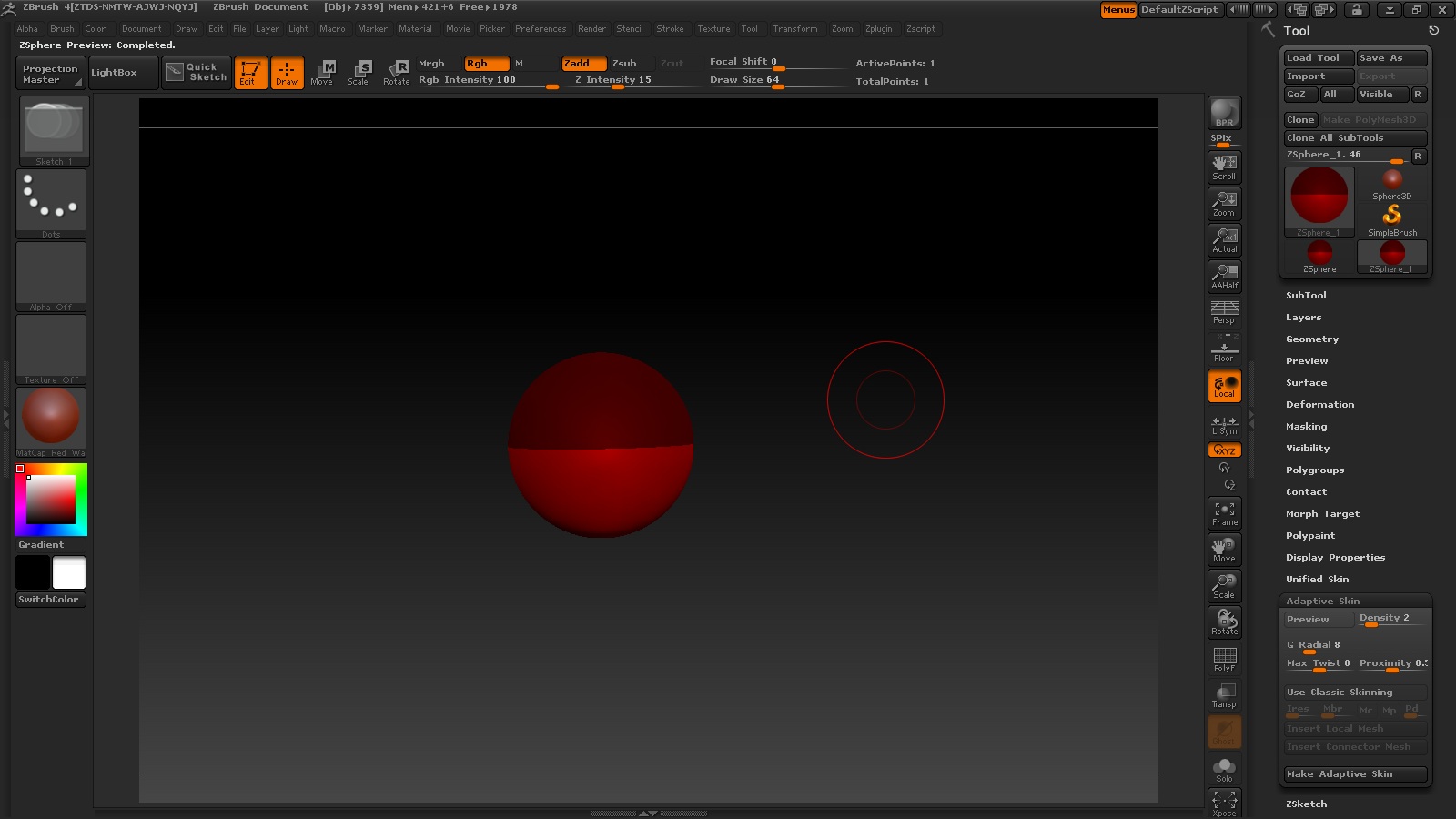Screen dimensions: 1456x819
Task: Select the MatCap Red Wax material thumbnail
Action: pos(50,419)
